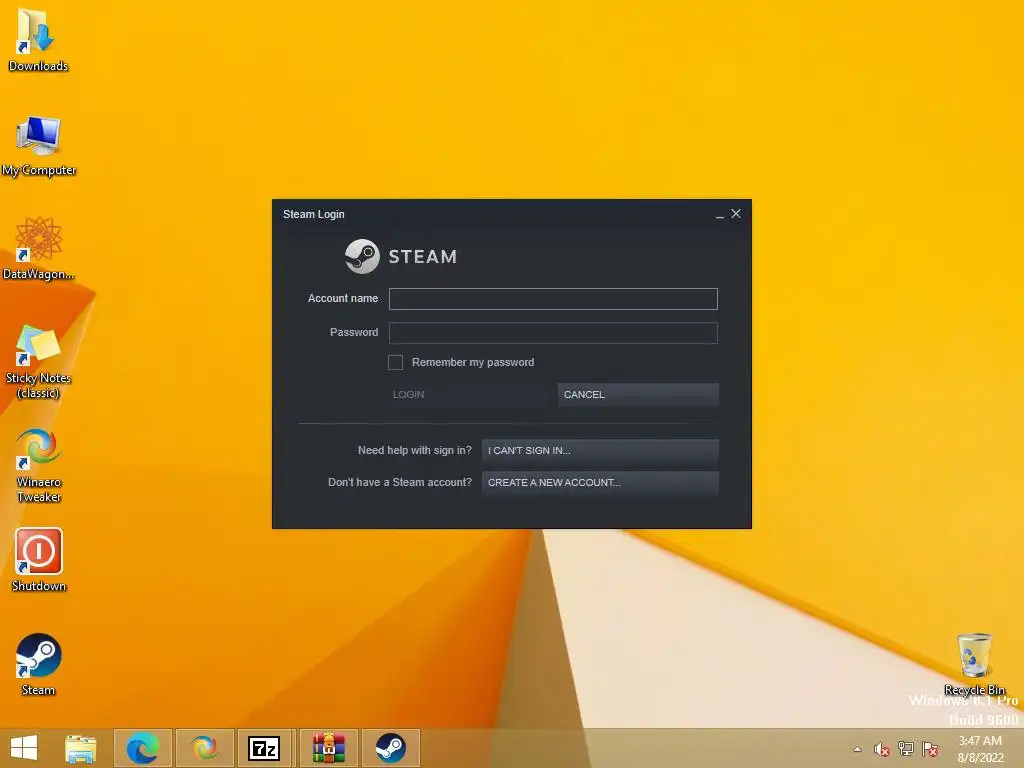Open the Action Center flag icon

[930, 749]
